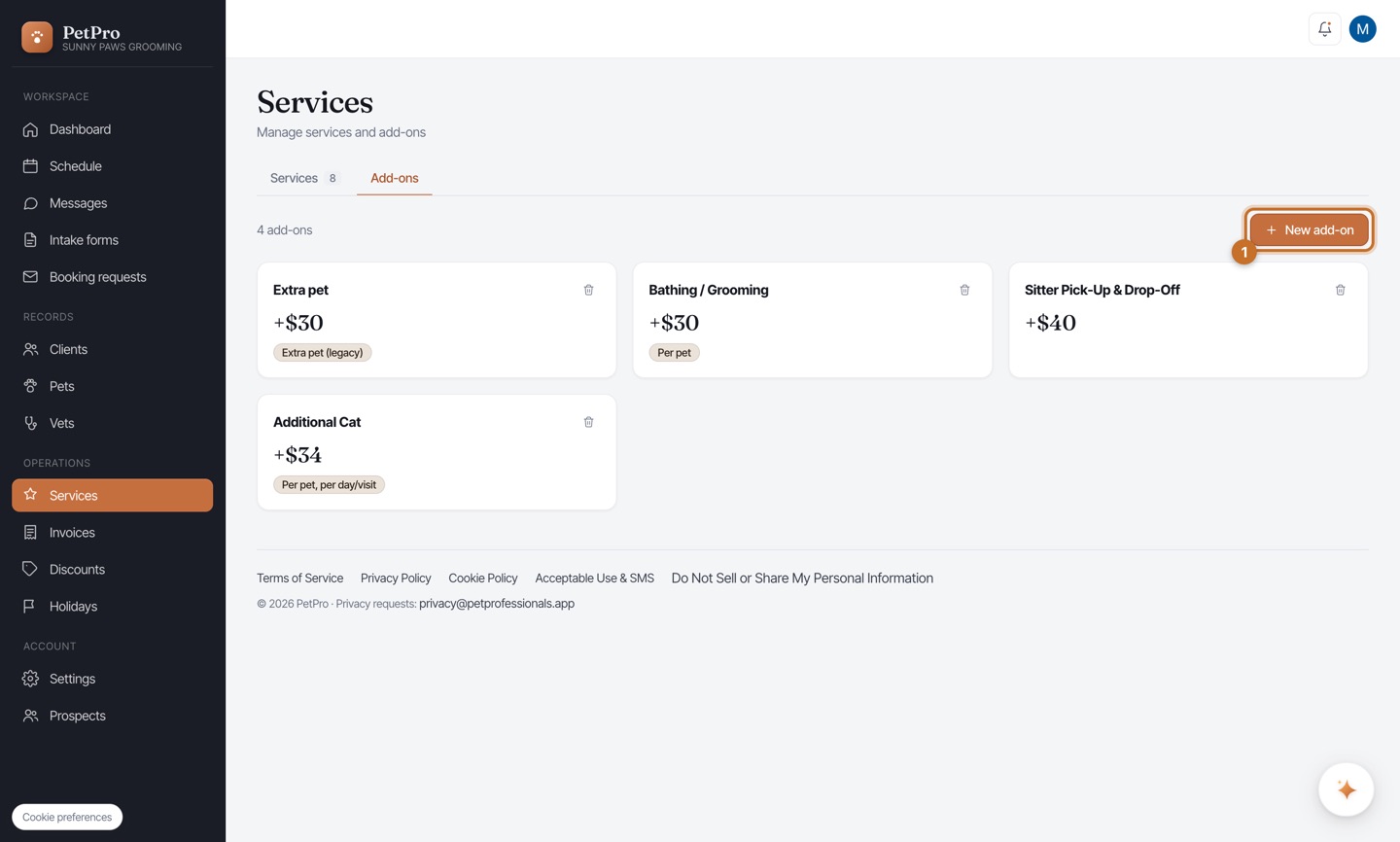Delete the Bathing / Grooming add-on
The height and width of the screenshot is (842, 1400).
click(x=964, y=290)
